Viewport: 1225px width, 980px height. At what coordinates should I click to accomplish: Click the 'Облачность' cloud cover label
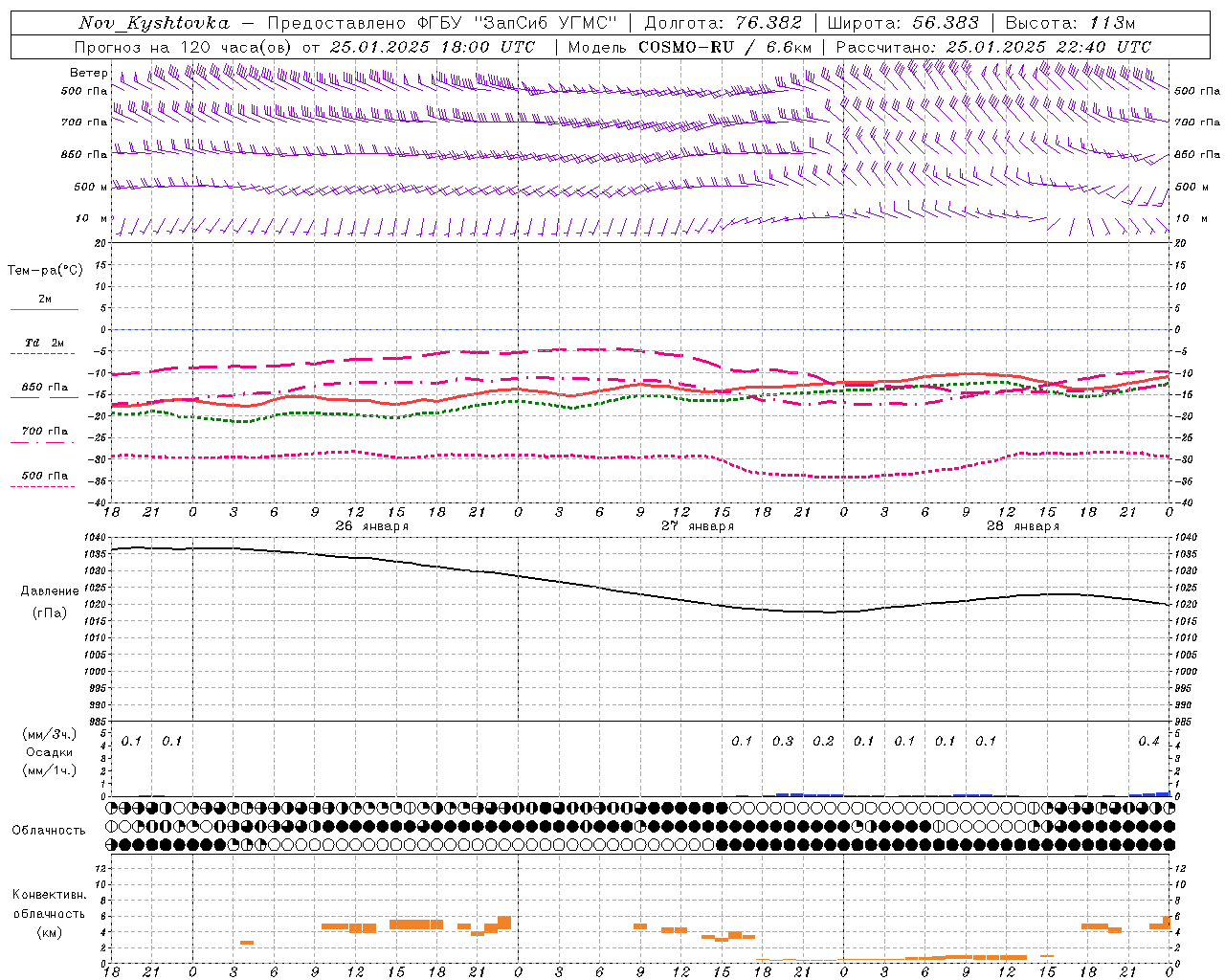[x=49, y=831]
